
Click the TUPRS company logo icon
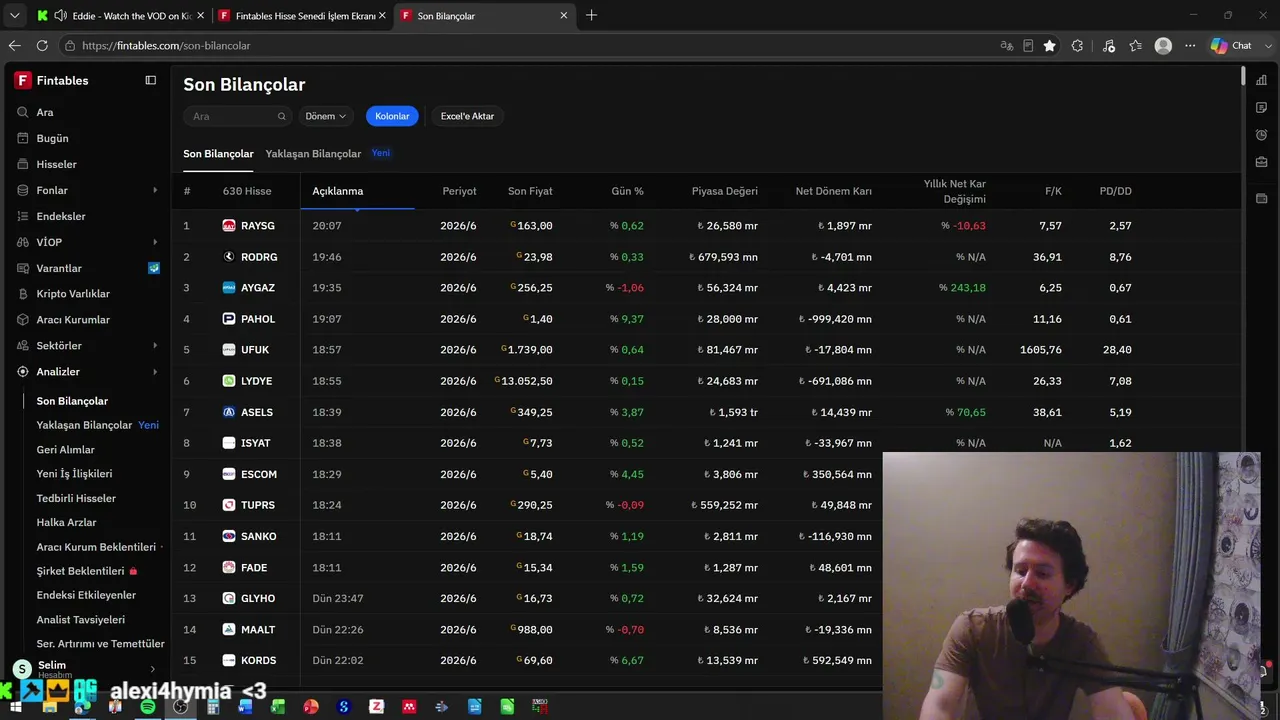(229, 505)
